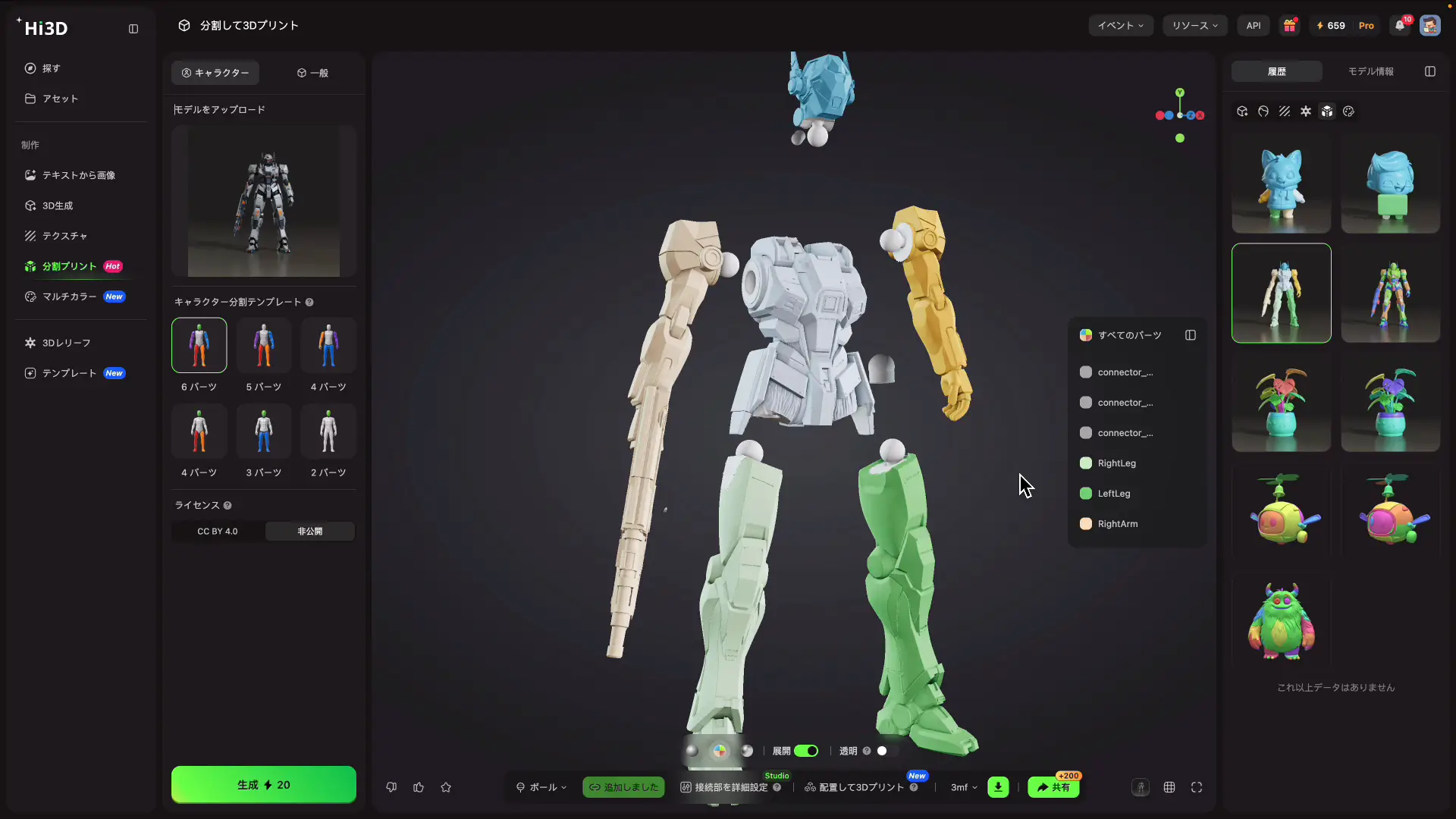Image resolution: width=1456 pixels, height=819 pixels.
Task: Click the thumbs-down feedback icon
Action: (x=391, y=787)
